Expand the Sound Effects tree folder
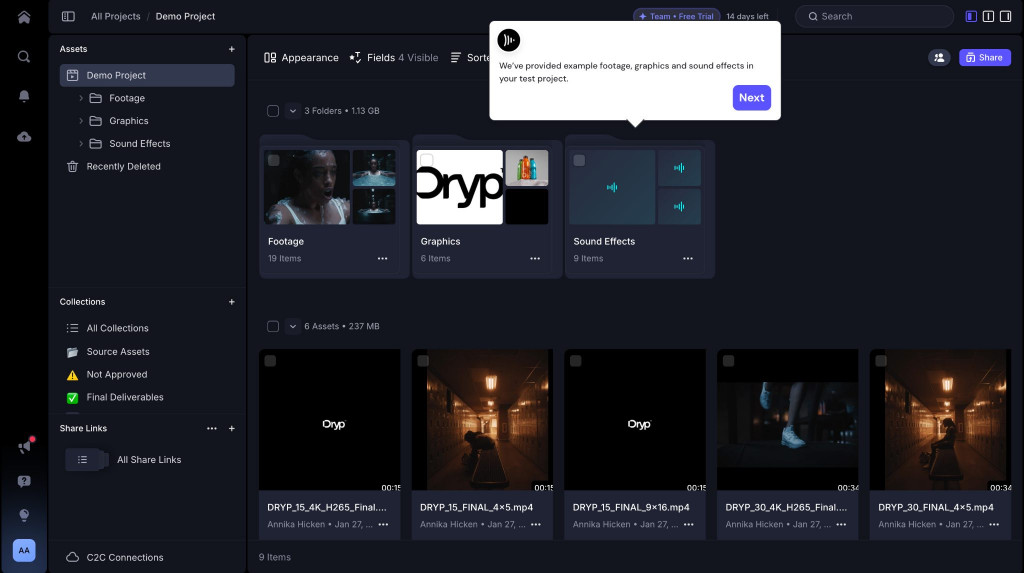 tap(81, 144)
